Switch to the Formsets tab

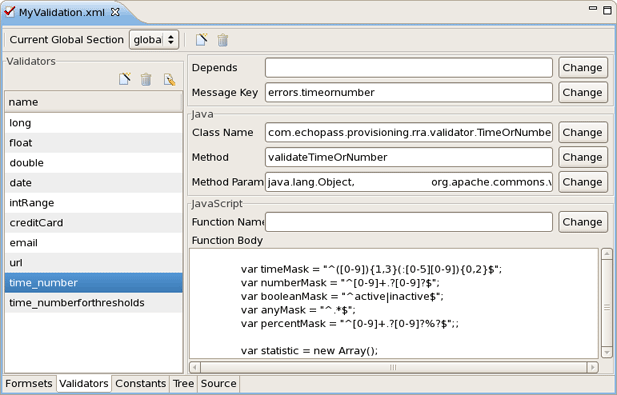click(x=29, y=384)
